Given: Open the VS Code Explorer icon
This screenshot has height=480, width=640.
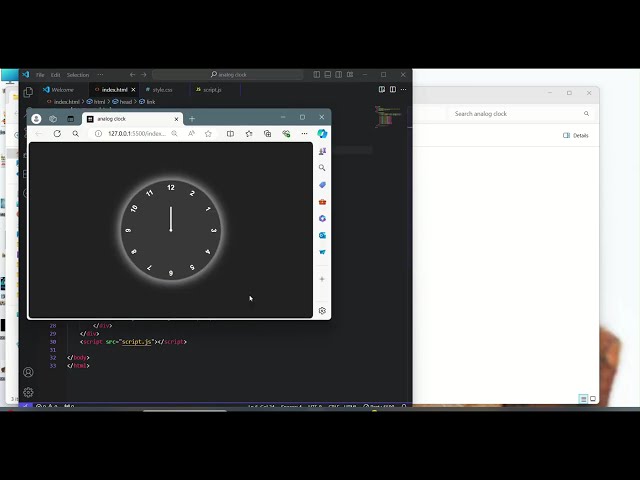Looking at the screenshot, I should [28, 92].
